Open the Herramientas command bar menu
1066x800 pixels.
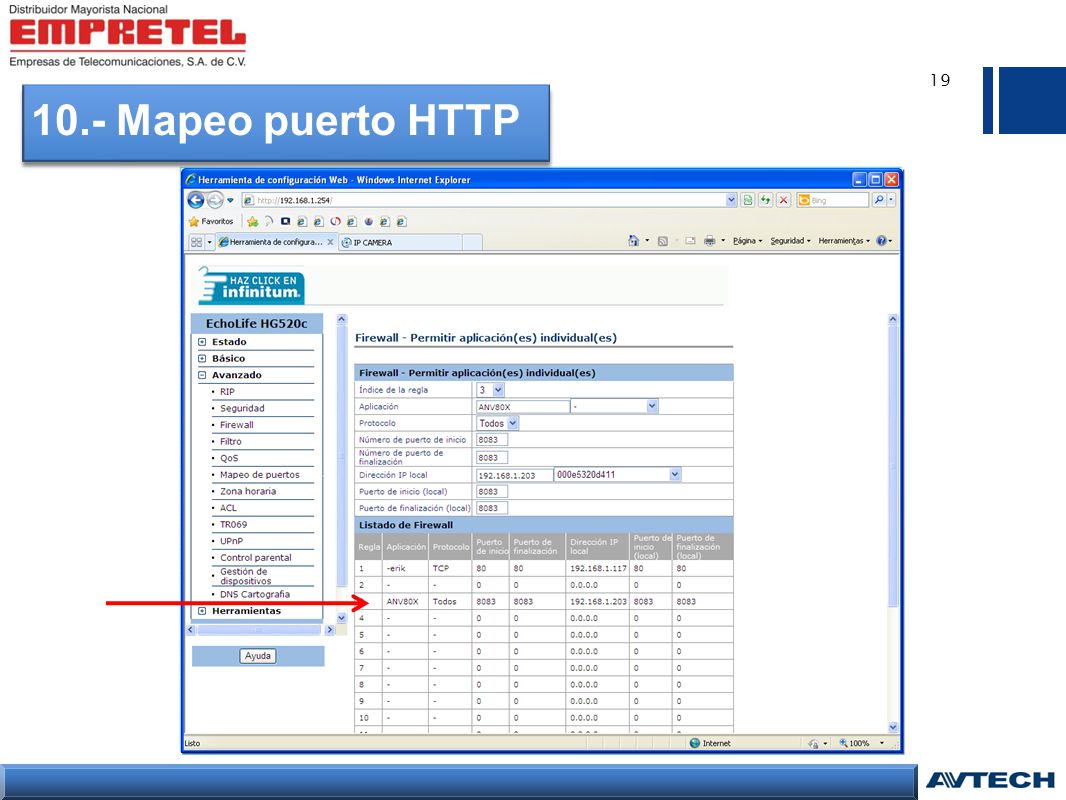point(844,241)
